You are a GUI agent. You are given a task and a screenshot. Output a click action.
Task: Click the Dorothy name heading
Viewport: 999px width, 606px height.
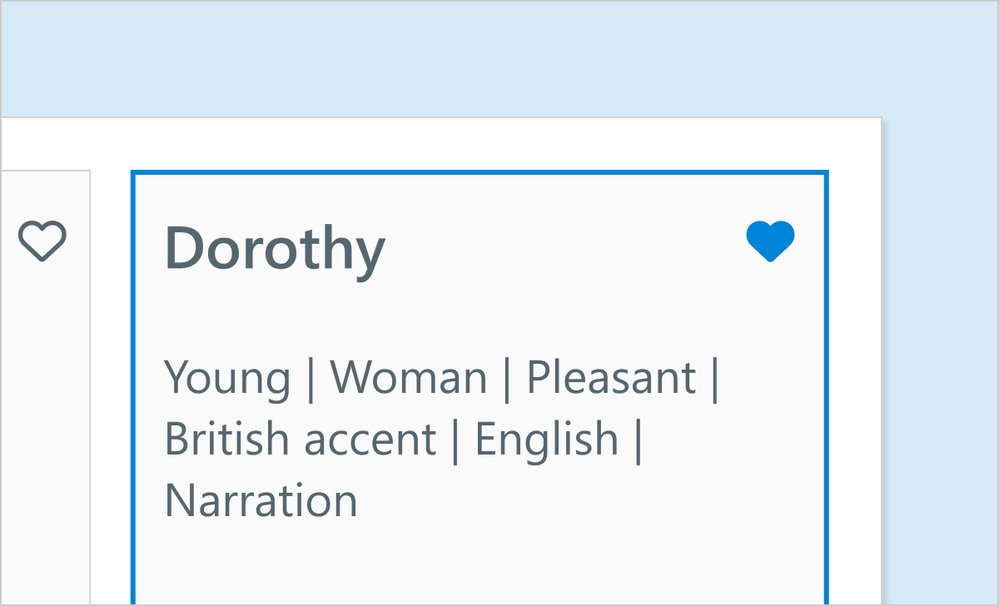click(274, 247)
